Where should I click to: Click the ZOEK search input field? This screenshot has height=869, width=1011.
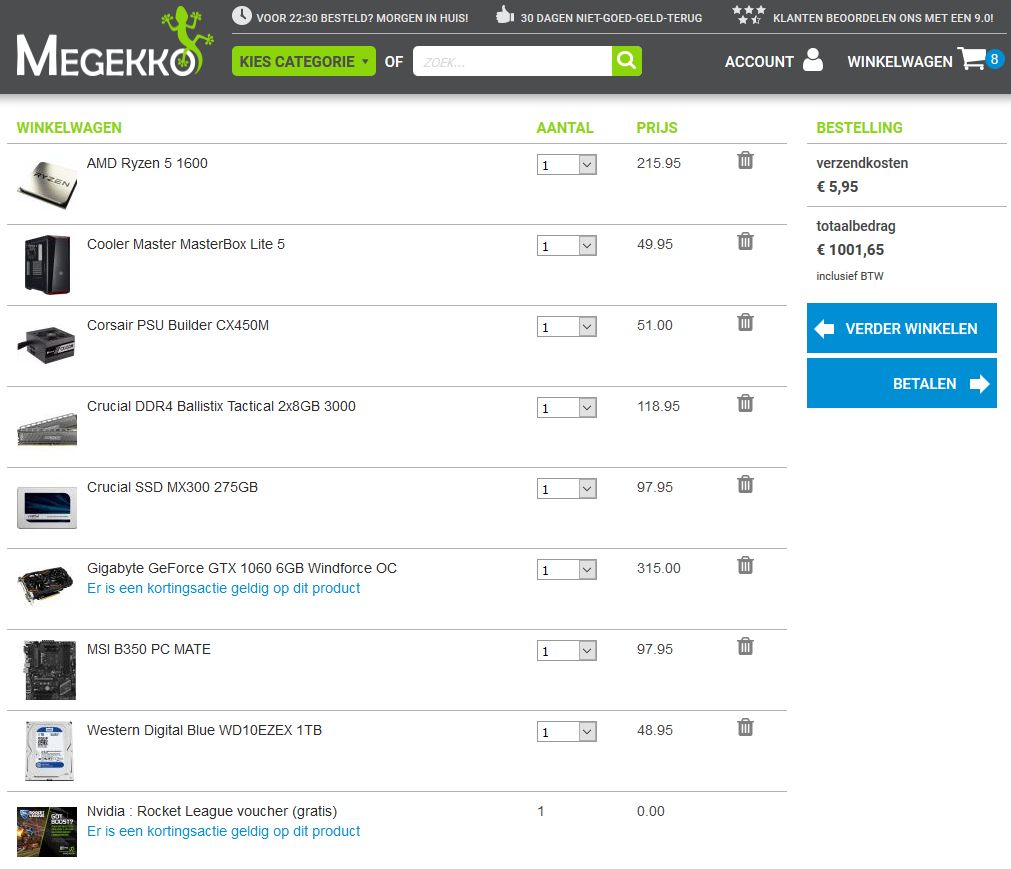[512, 61]
